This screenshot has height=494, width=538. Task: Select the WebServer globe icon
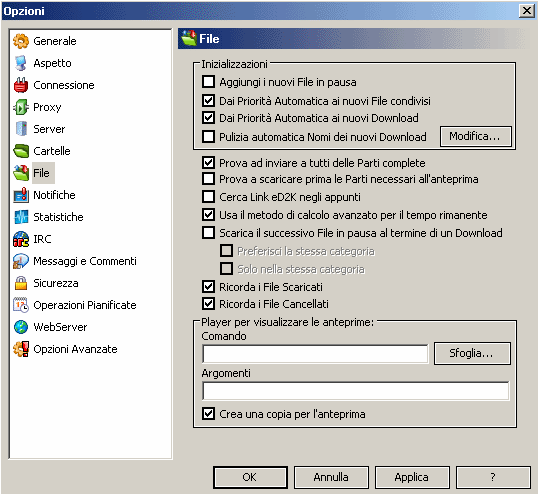click(21, 327)
